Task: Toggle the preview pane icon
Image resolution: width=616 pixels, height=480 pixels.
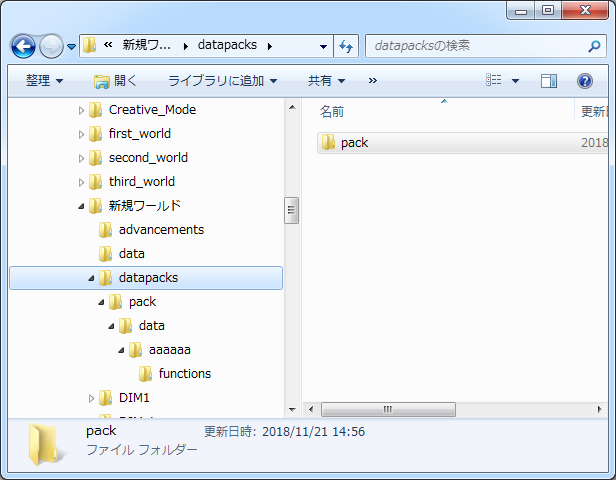Action: 549,81
